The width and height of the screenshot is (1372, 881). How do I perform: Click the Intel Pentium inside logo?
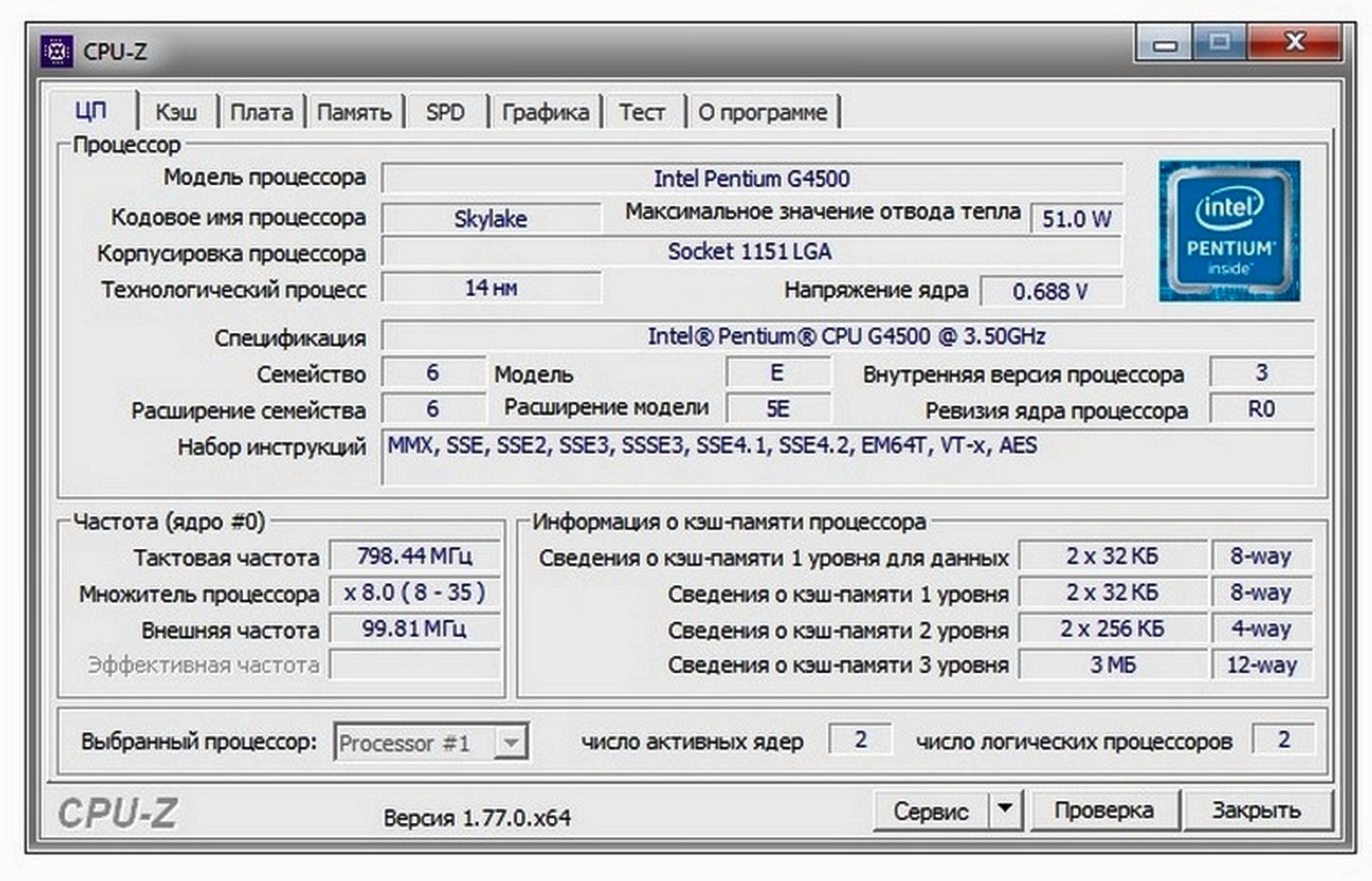point(1229,231)
